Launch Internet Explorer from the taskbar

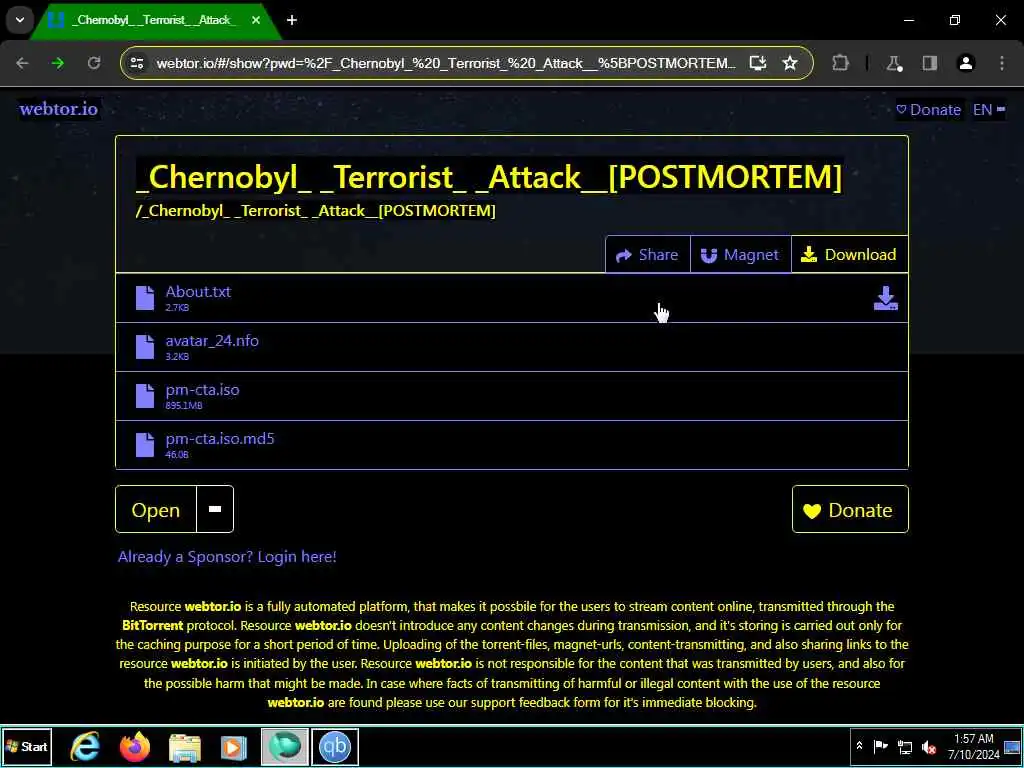coord(85,746)
